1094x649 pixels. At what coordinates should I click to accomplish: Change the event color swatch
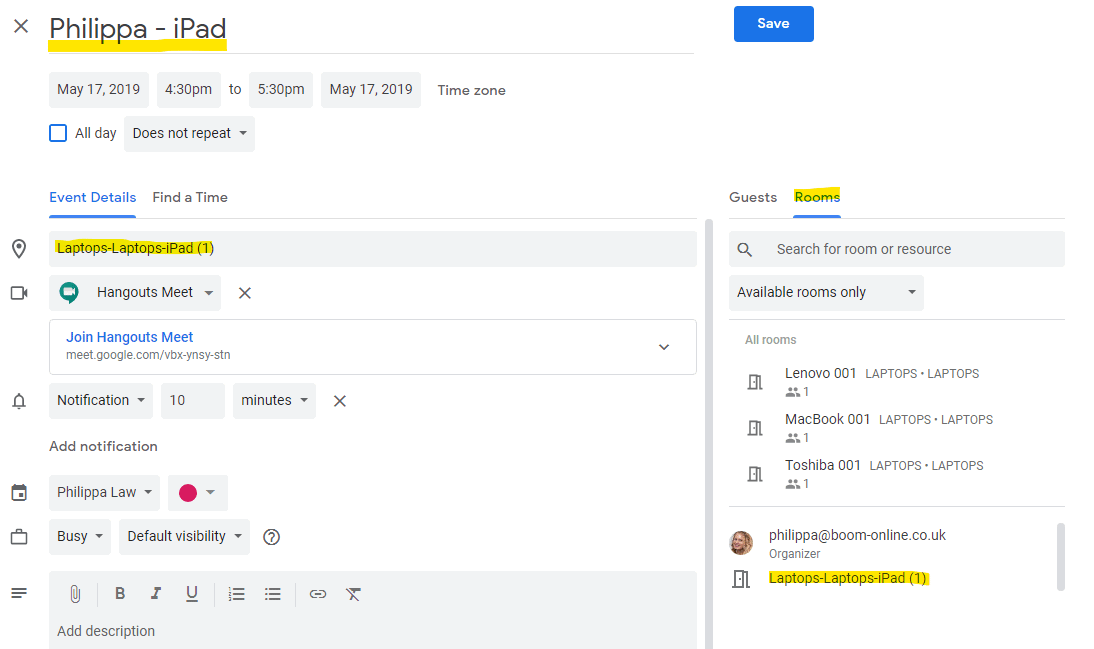click(x=197, y=492)
